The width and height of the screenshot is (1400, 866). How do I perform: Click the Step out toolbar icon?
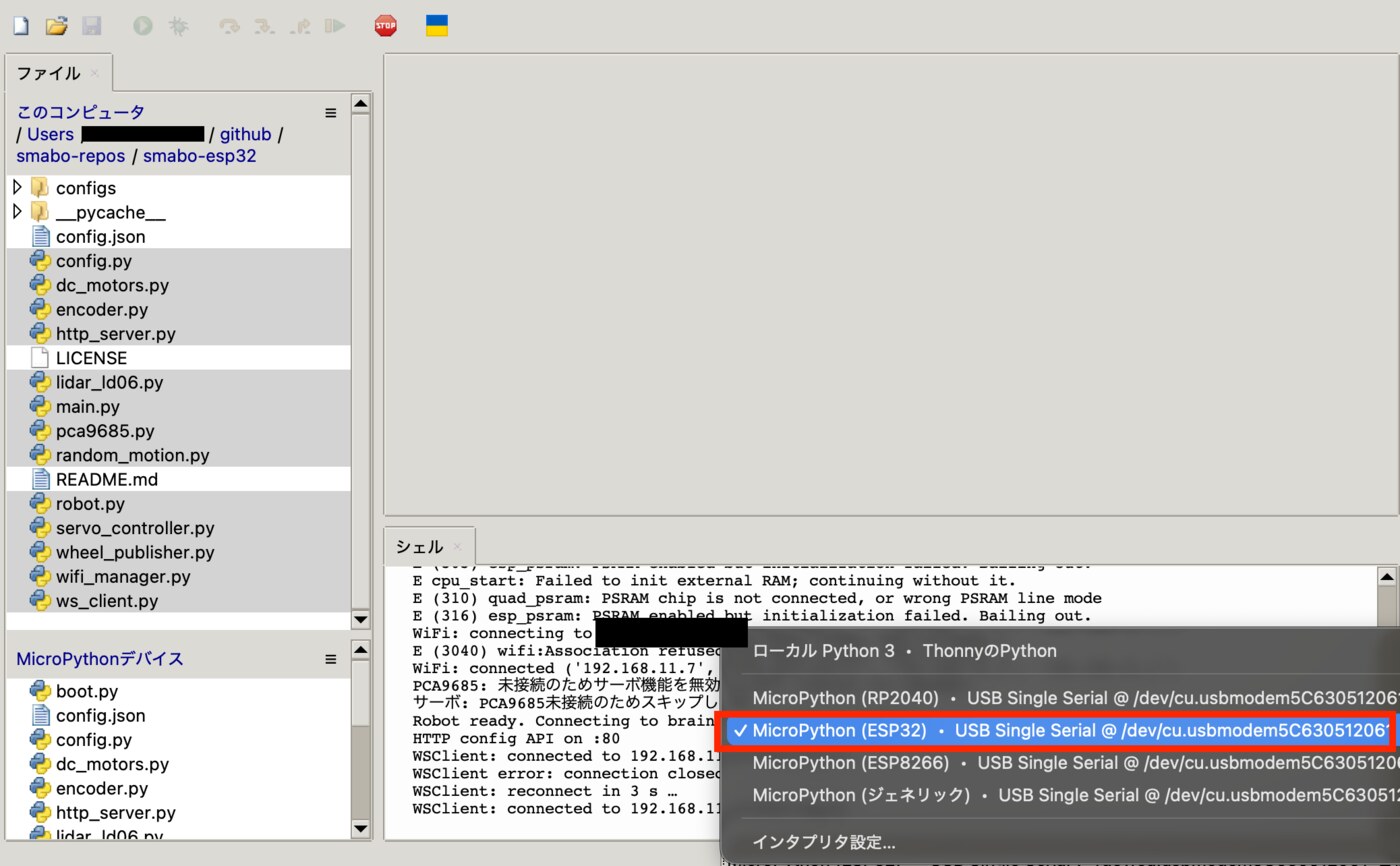point(300,26)
